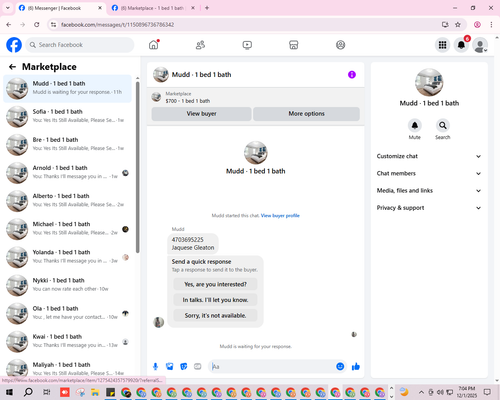Mute the Mudd conversation bell icon

coord(415,125)
